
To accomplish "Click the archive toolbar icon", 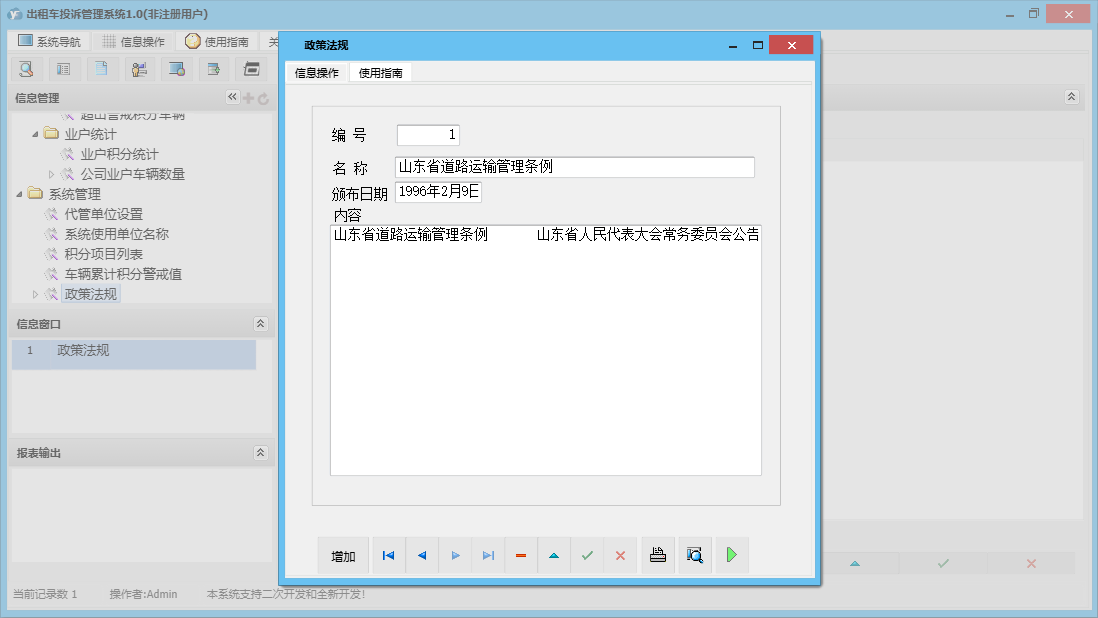I will click(251, 68).
